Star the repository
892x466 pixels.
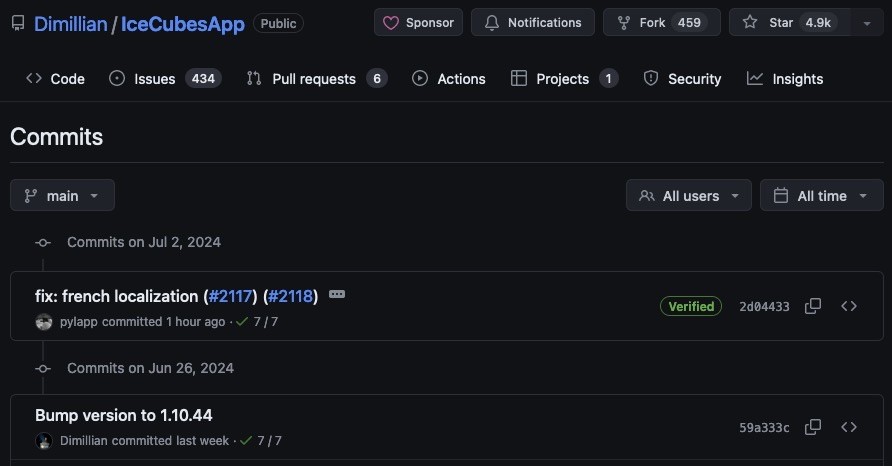790,23
